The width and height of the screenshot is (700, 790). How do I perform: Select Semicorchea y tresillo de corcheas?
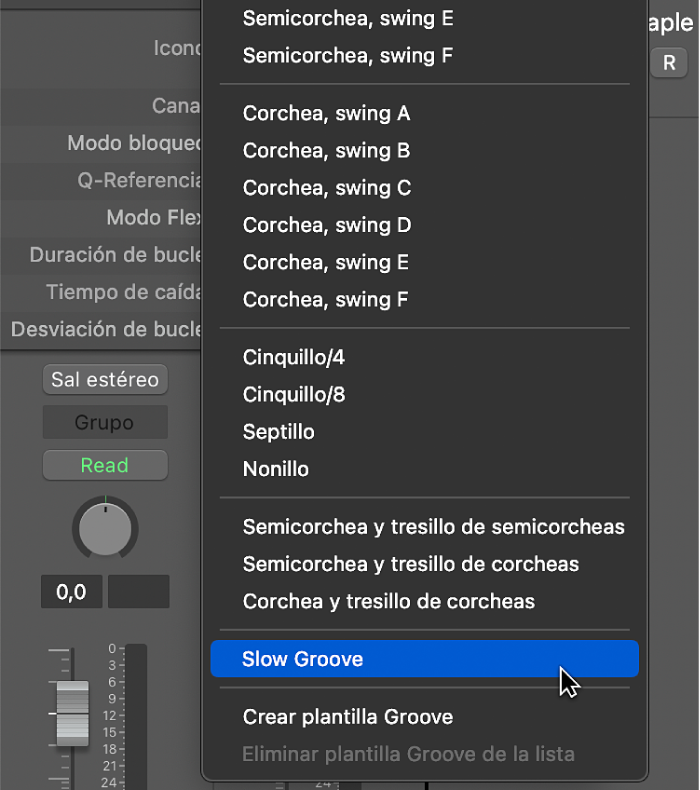pos(410,564)
